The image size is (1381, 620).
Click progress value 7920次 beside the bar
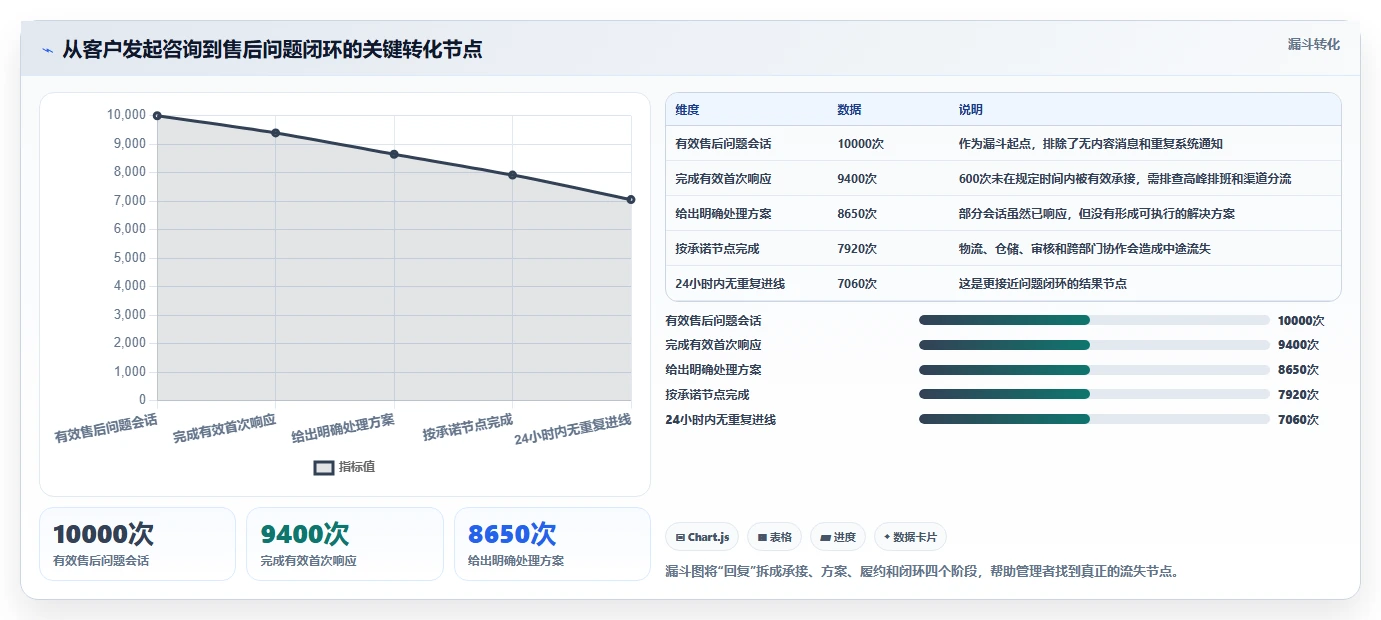[x=1298, y=395]
